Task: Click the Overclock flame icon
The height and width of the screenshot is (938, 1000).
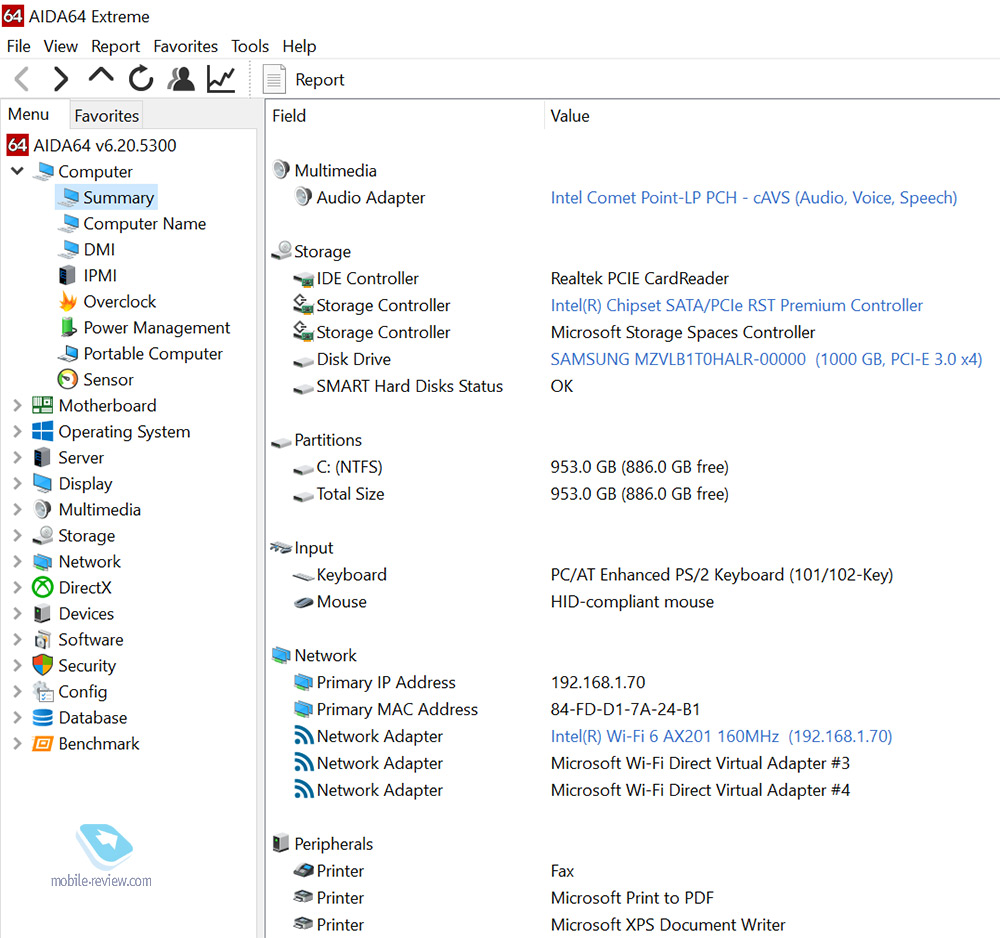Action: pos(68,302)
